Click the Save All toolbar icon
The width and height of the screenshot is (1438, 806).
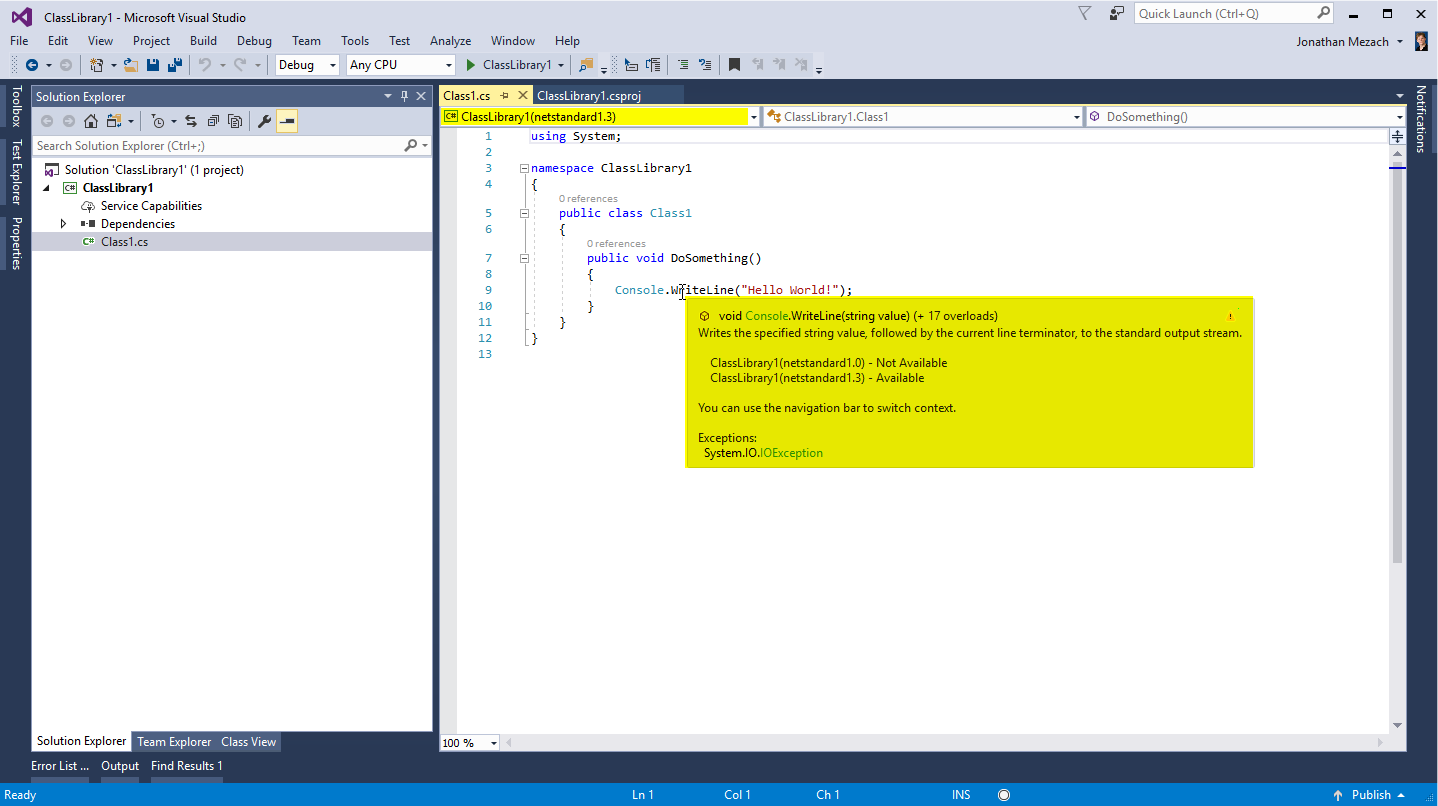coord(175,65)
